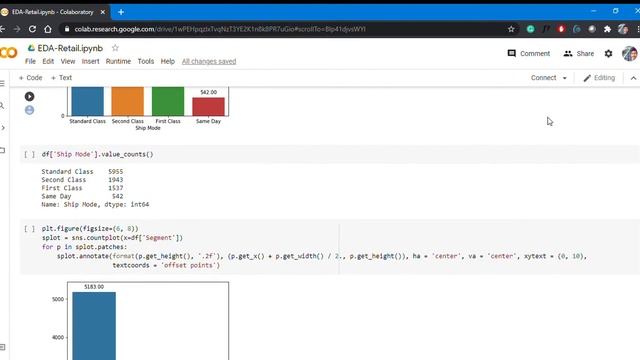Open the Tools menu
Viewport: 640px width, 360px height.
coord(146,61)
